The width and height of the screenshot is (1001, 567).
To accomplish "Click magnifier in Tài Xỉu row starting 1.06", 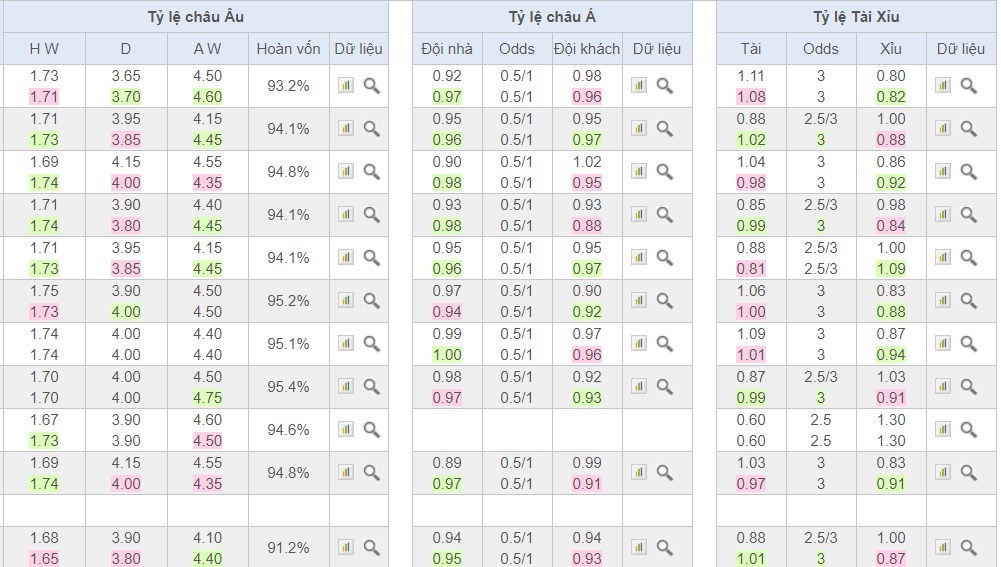I will pyautogui.click(x=968, y=300).
